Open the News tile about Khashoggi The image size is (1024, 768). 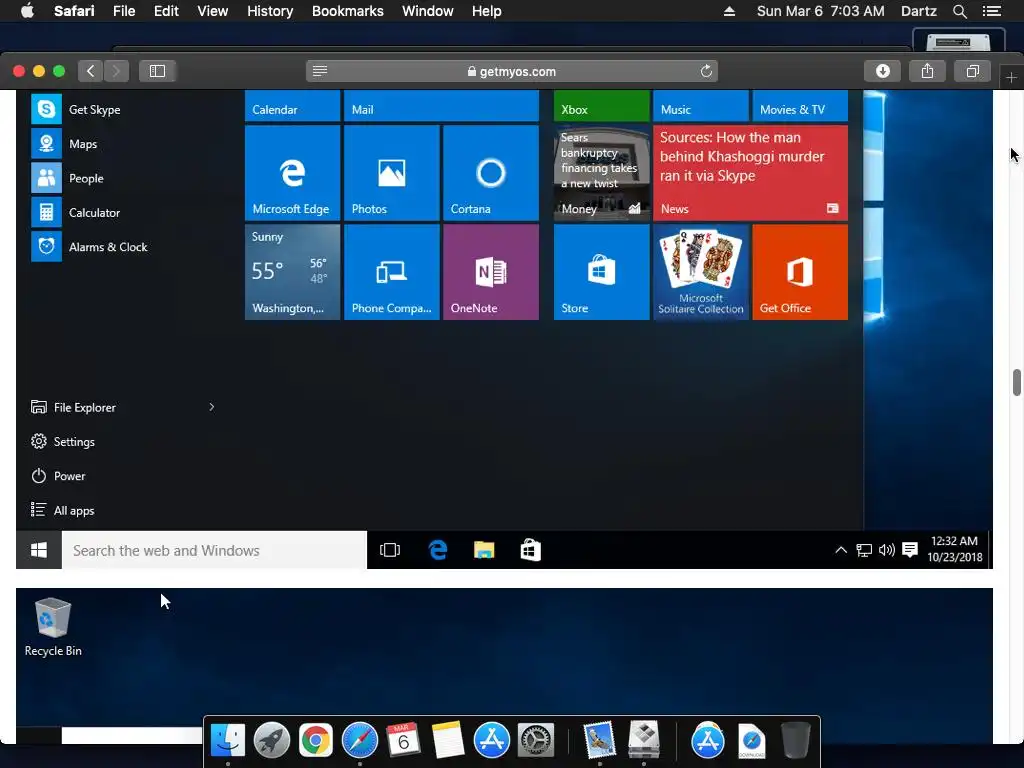(x=750, y=173)
